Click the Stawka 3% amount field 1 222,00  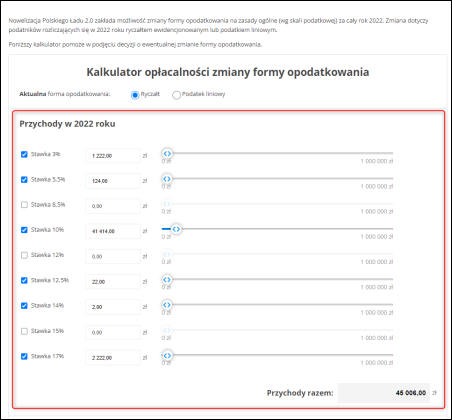[113, 156]
